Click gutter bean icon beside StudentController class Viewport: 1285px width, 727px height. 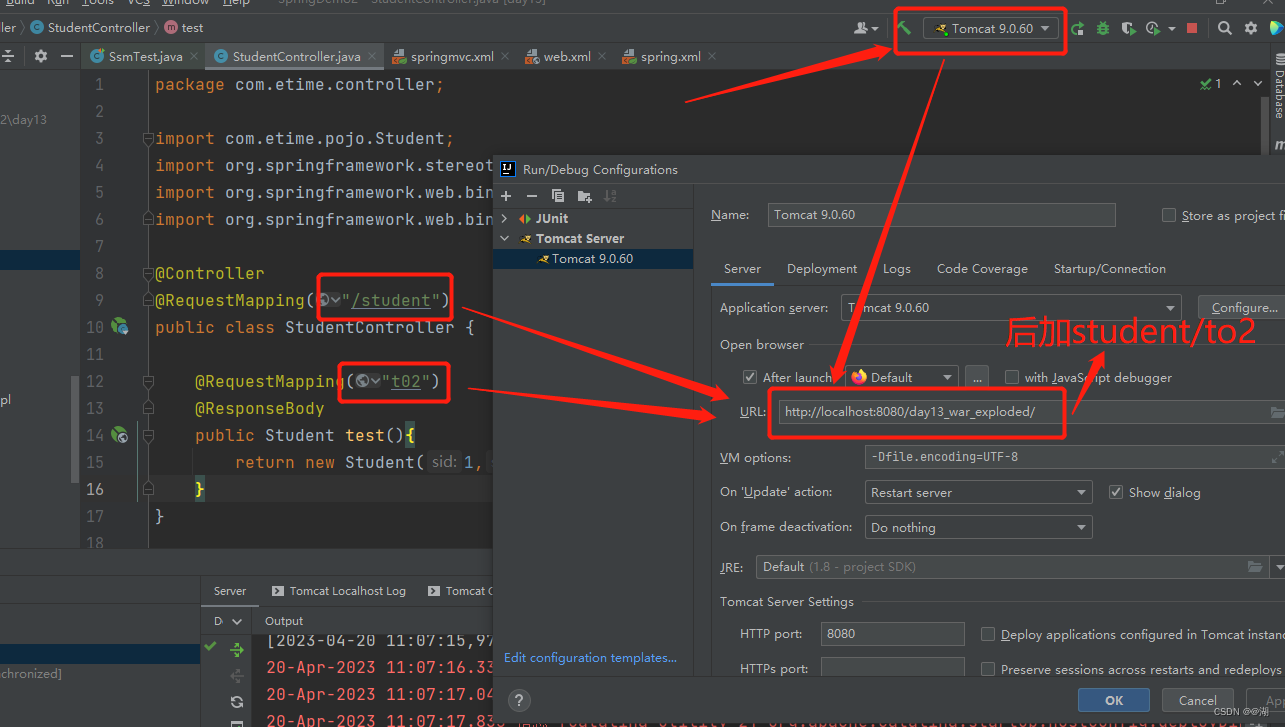click(120, 326)
